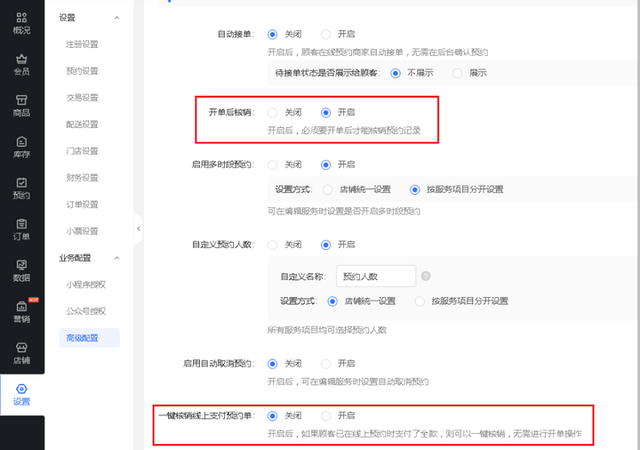Set 启用多时段预约 to 开启
Viewport: 640px width, 450px height.
[x=326, y=165]
